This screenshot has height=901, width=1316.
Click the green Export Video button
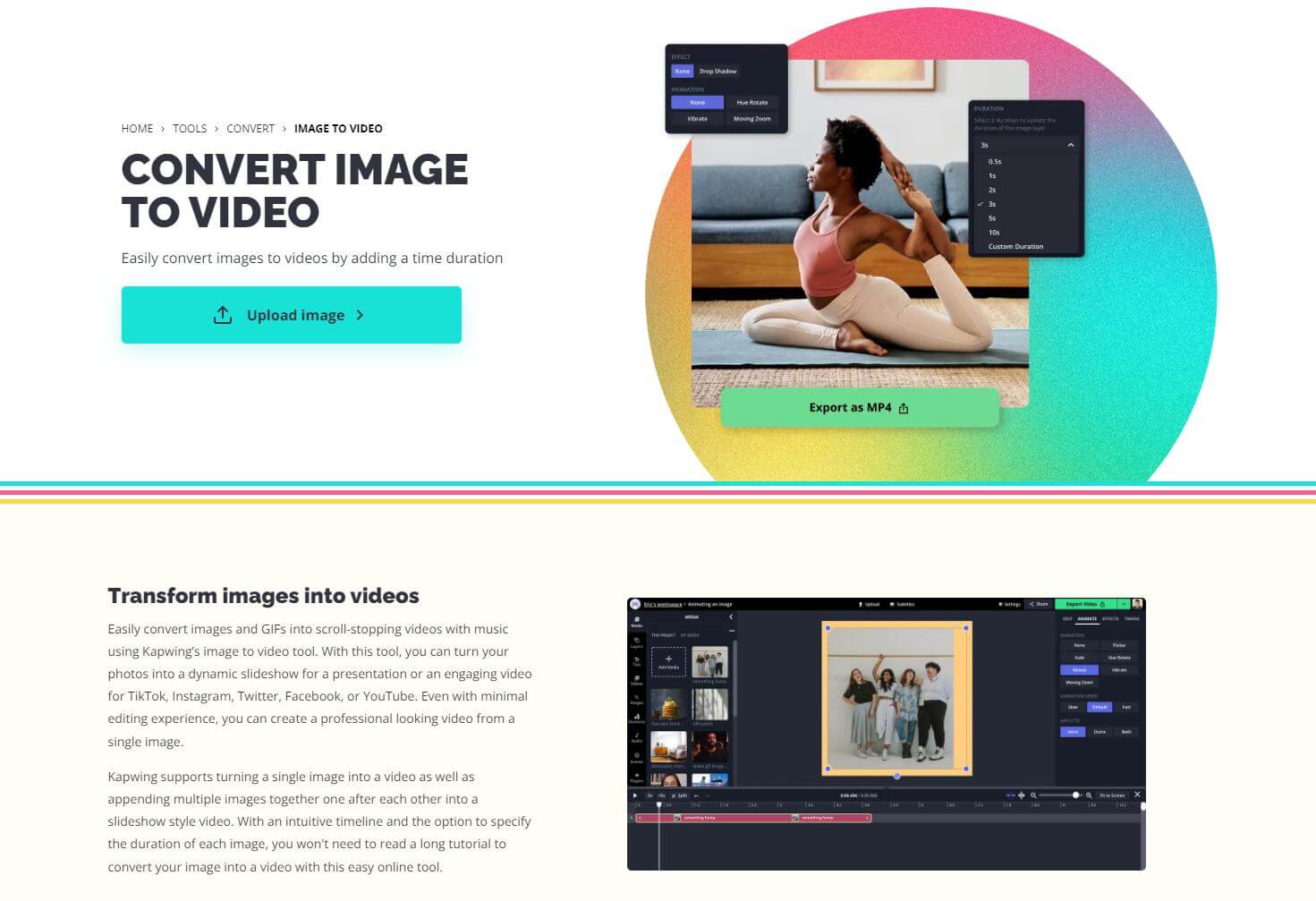pos(1086,604)
